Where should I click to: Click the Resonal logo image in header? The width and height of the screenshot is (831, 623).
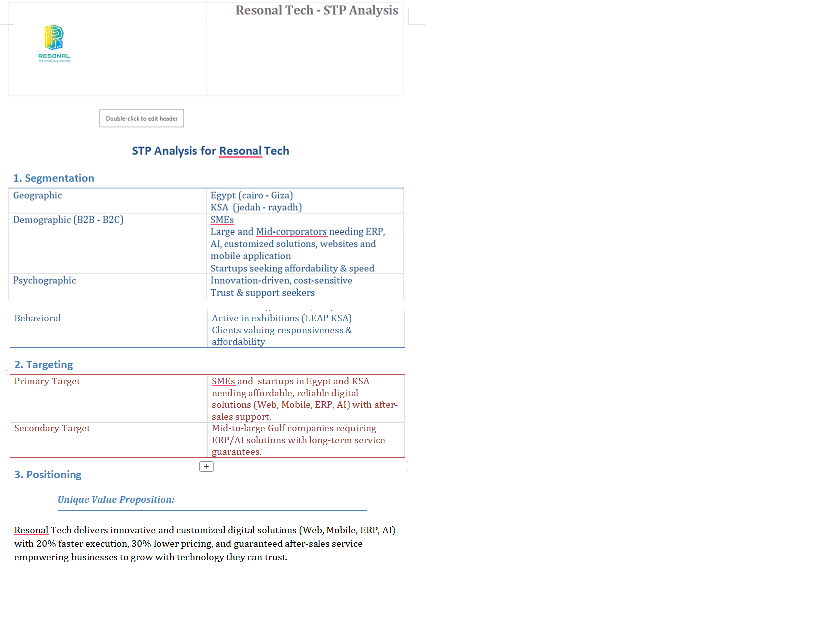coord(54,43)
